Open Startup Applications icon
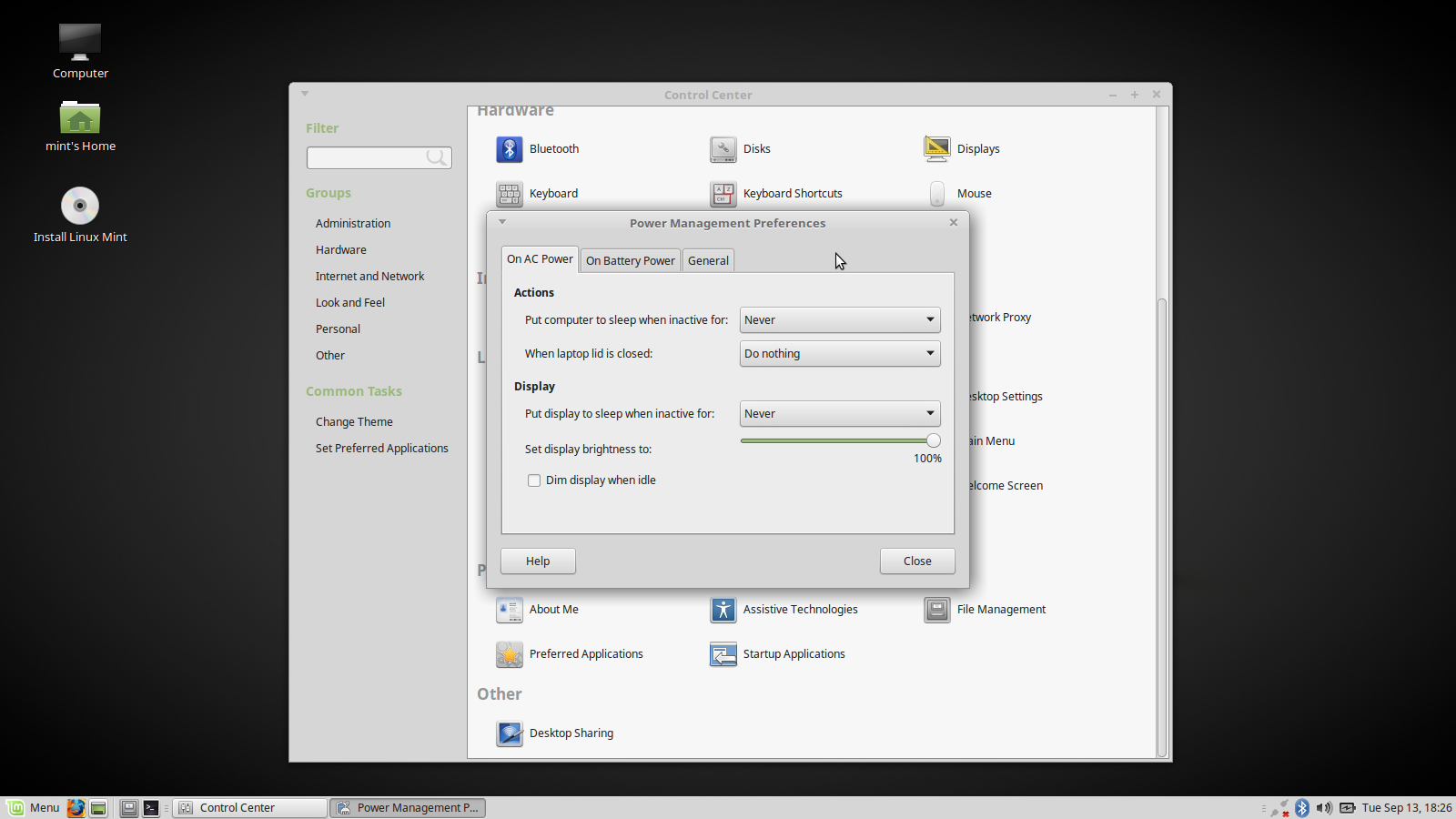Viewport: 1456px width, 819px height. tap(723, 654)
